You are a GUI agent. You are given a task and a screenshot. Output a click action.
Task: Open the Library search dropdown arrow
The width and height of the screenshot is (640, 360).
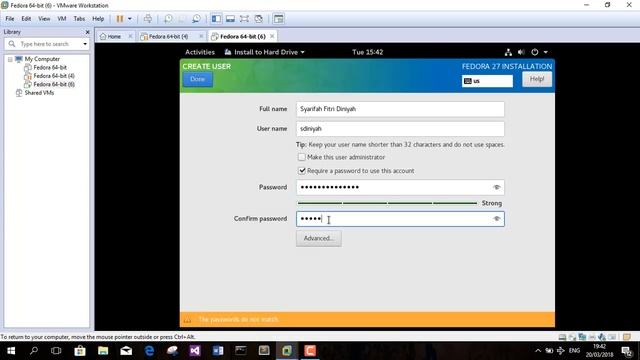85,44
